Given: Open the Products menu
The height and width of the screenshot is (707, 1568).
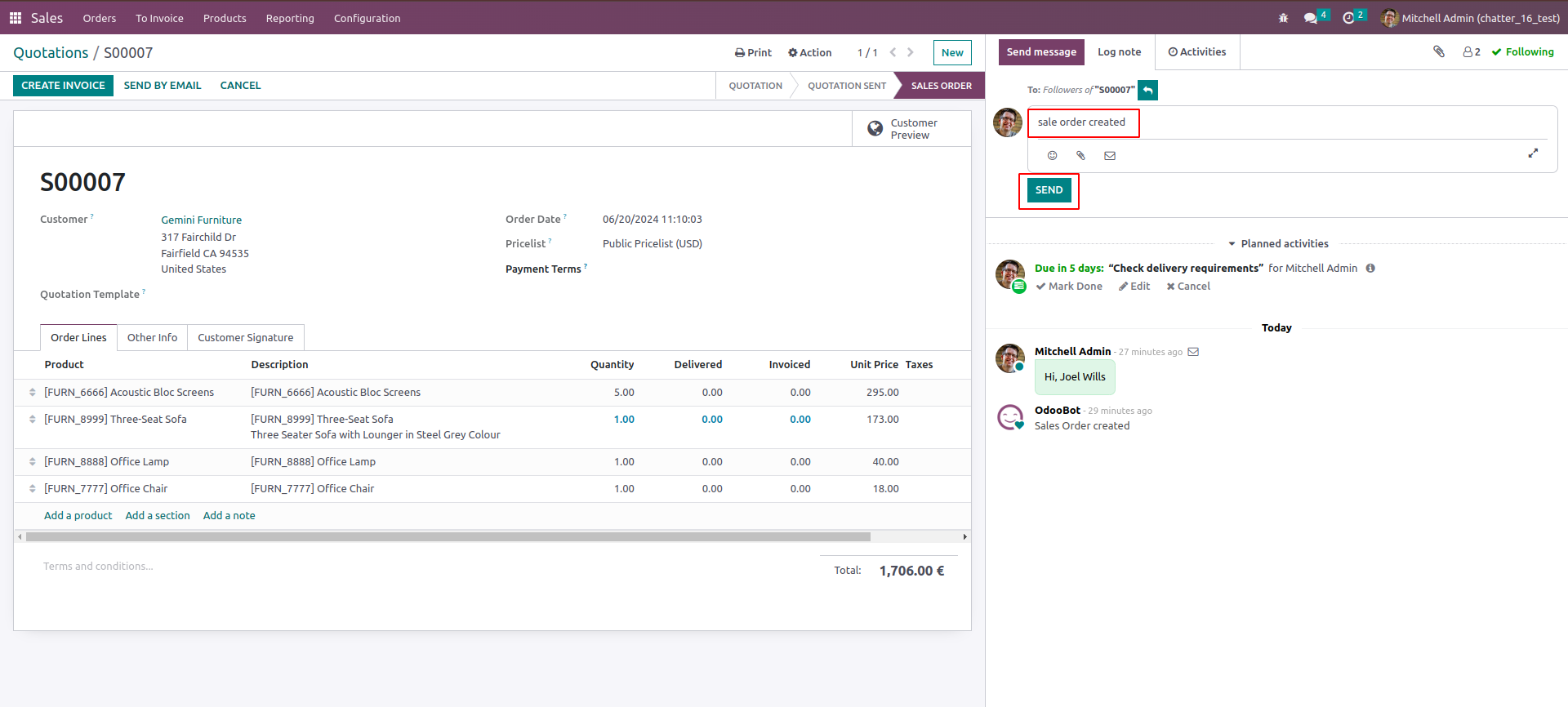Looking at the screenshot, I should click(x=225, y=18).
